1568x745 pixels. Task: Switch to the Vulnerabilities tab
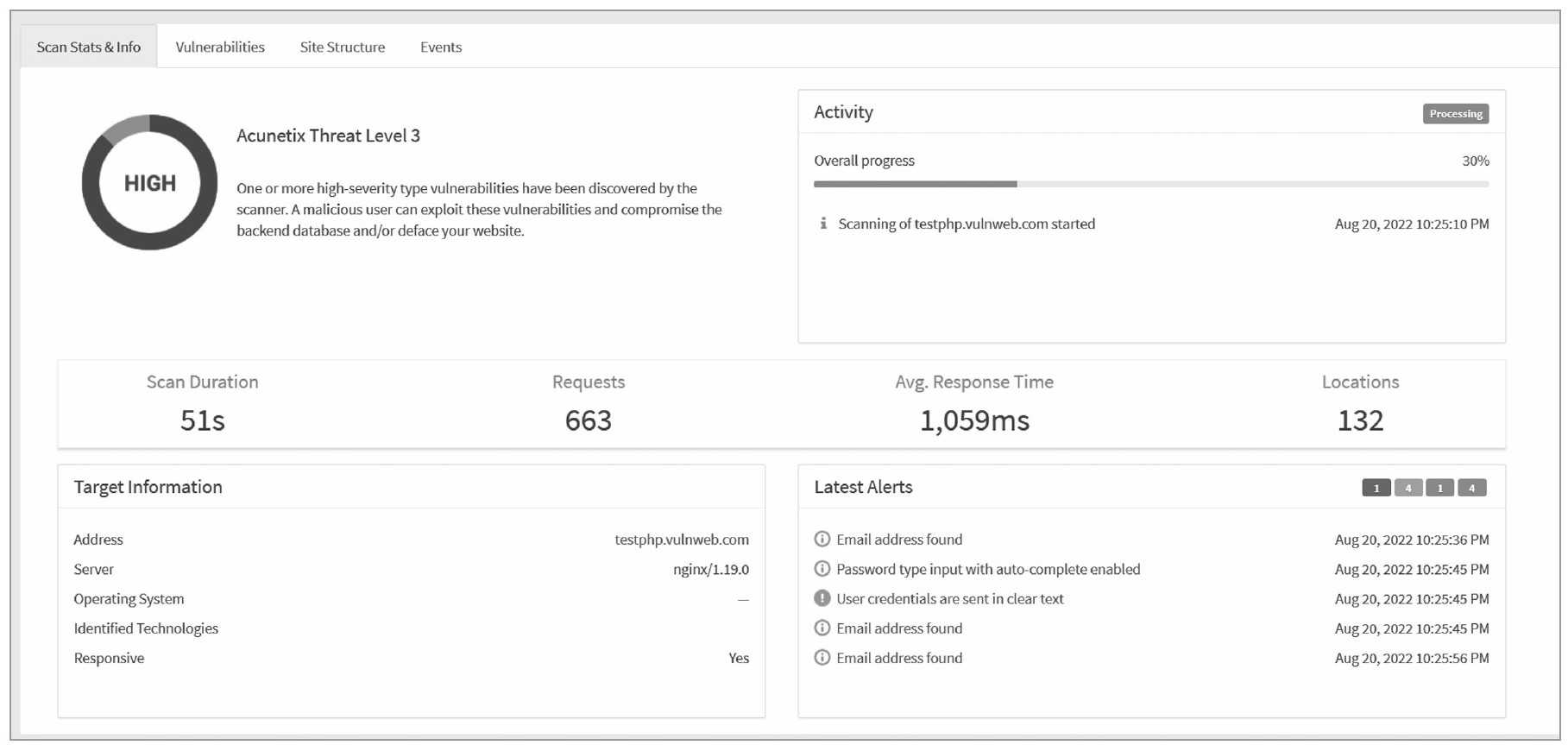coord(220,47)
